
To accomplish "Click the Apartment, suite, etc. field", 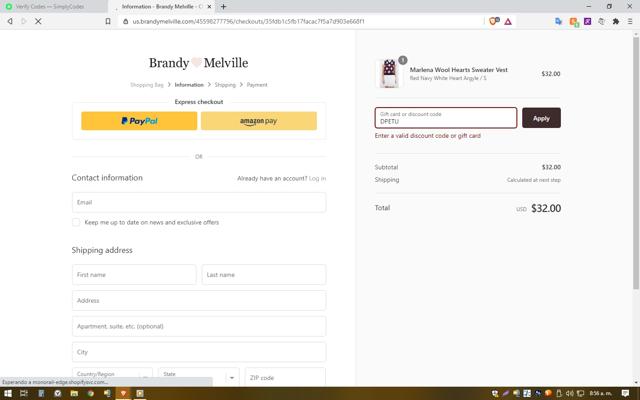I will point(199,326).
